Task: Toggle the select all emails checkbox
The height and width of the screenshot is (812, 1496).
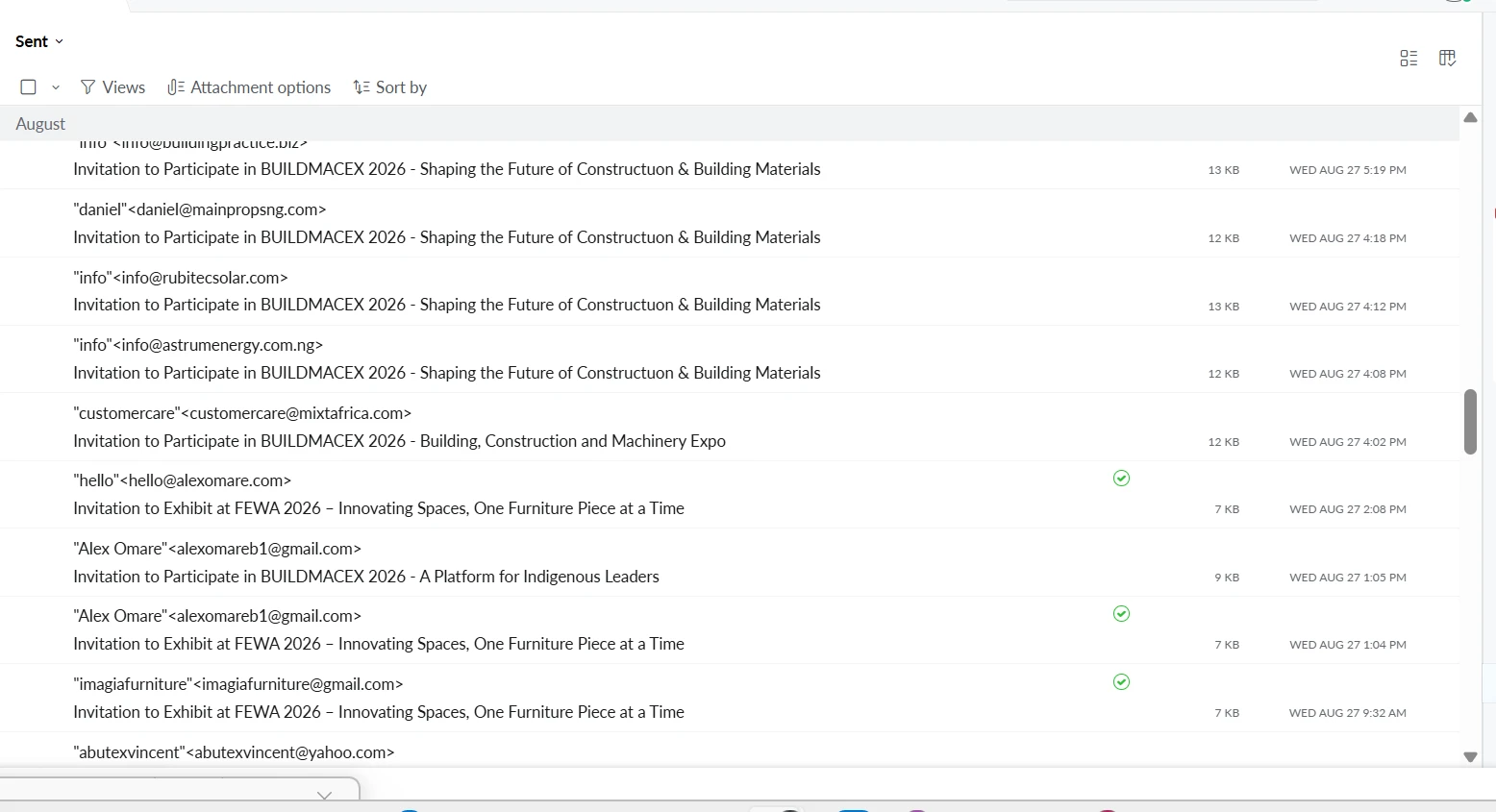Action: (x=29, y=87)
